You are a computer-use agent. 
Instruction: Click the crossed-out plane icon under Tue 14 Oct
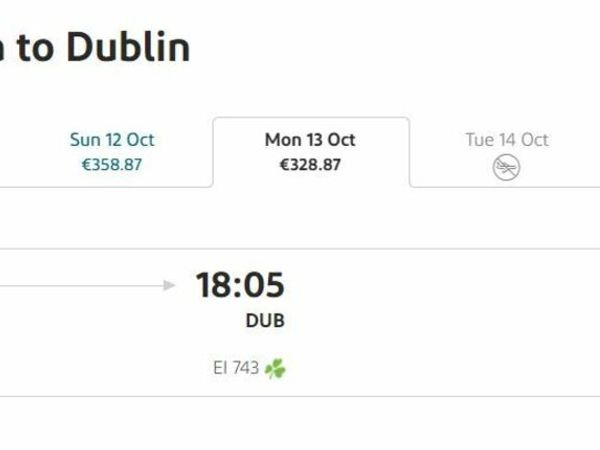click(506, 167)
